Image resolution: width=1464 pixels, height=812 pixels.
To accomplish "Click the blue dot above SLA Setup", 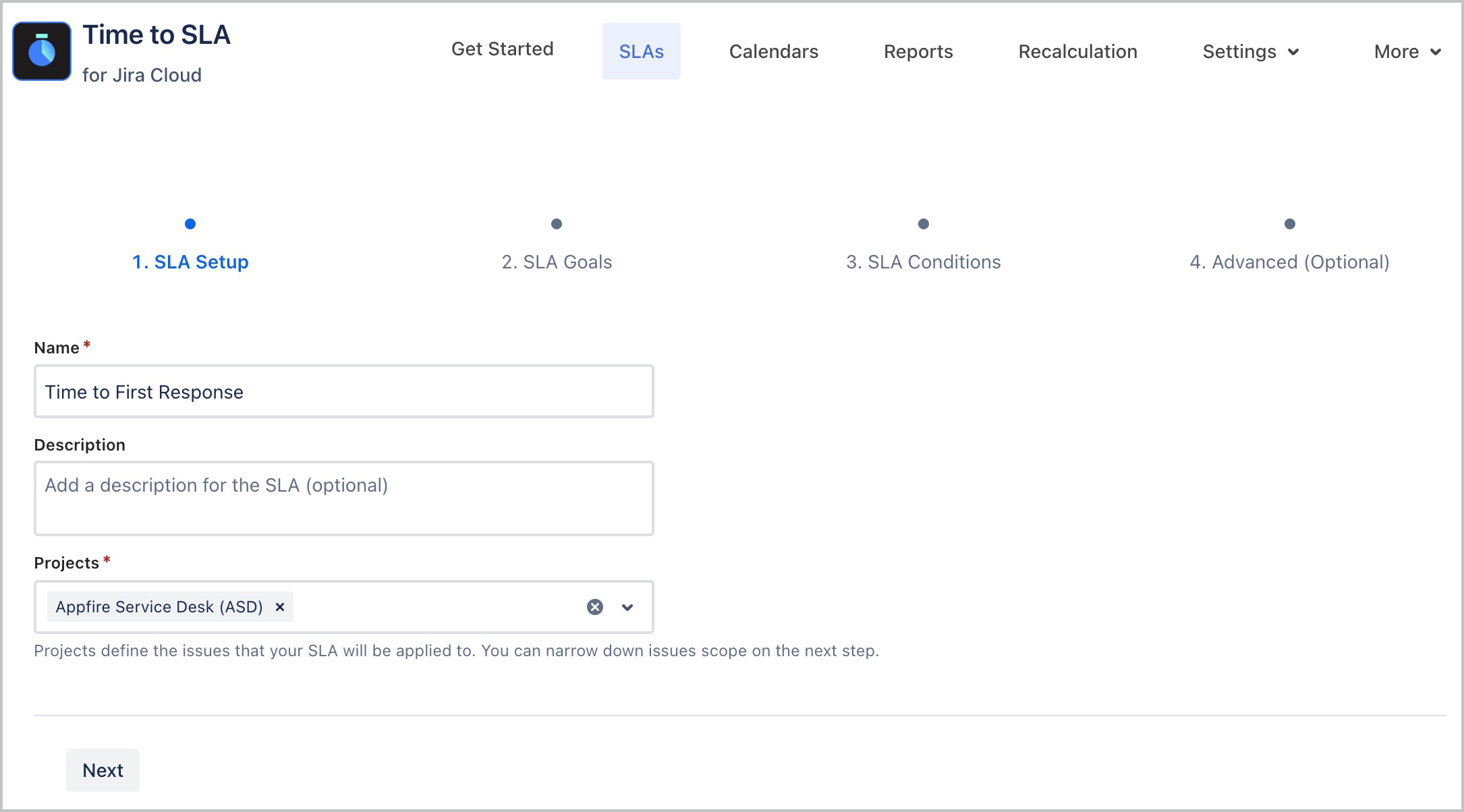I will coord(190,224).
